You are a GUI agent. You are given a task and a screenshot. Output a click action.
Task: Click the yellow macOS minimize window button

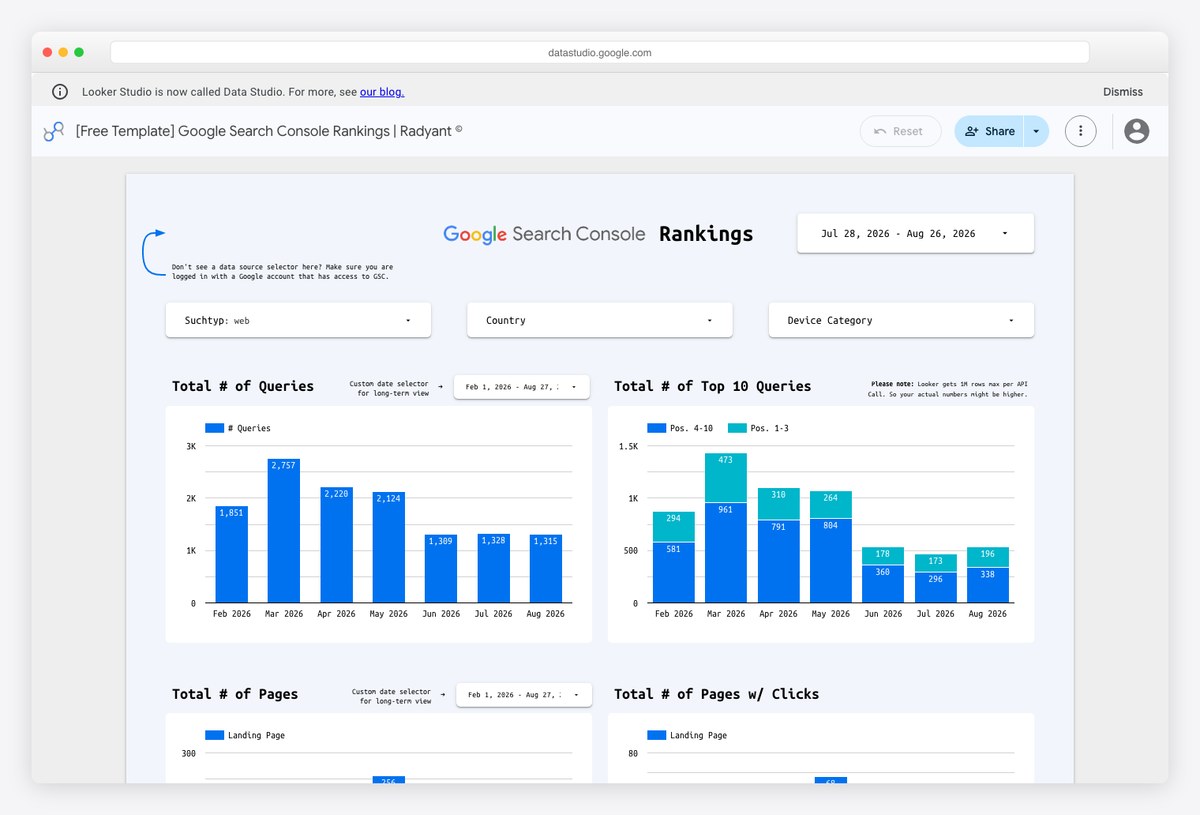(63, 52)
